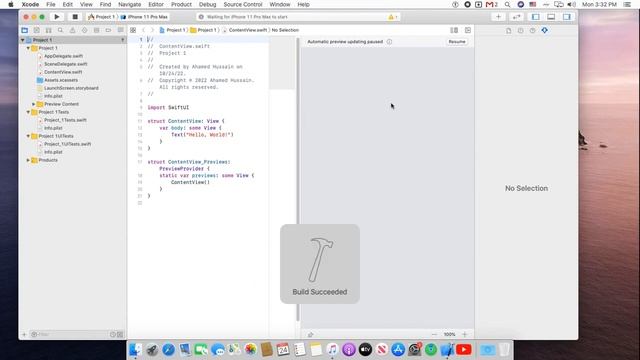The width and height of the screenshot is (640, 360).
Task: Open the Editor menu
Action: pyautogui.click(x=156, y=4)
